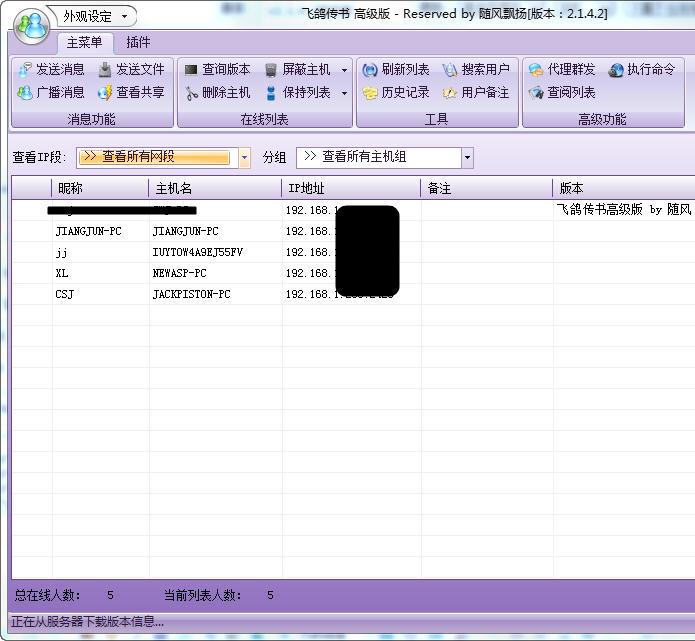Click the Block Host (屏蔽主机) icon
The height and width of the screenshot is (641, 695).
(x=271, y=70)
